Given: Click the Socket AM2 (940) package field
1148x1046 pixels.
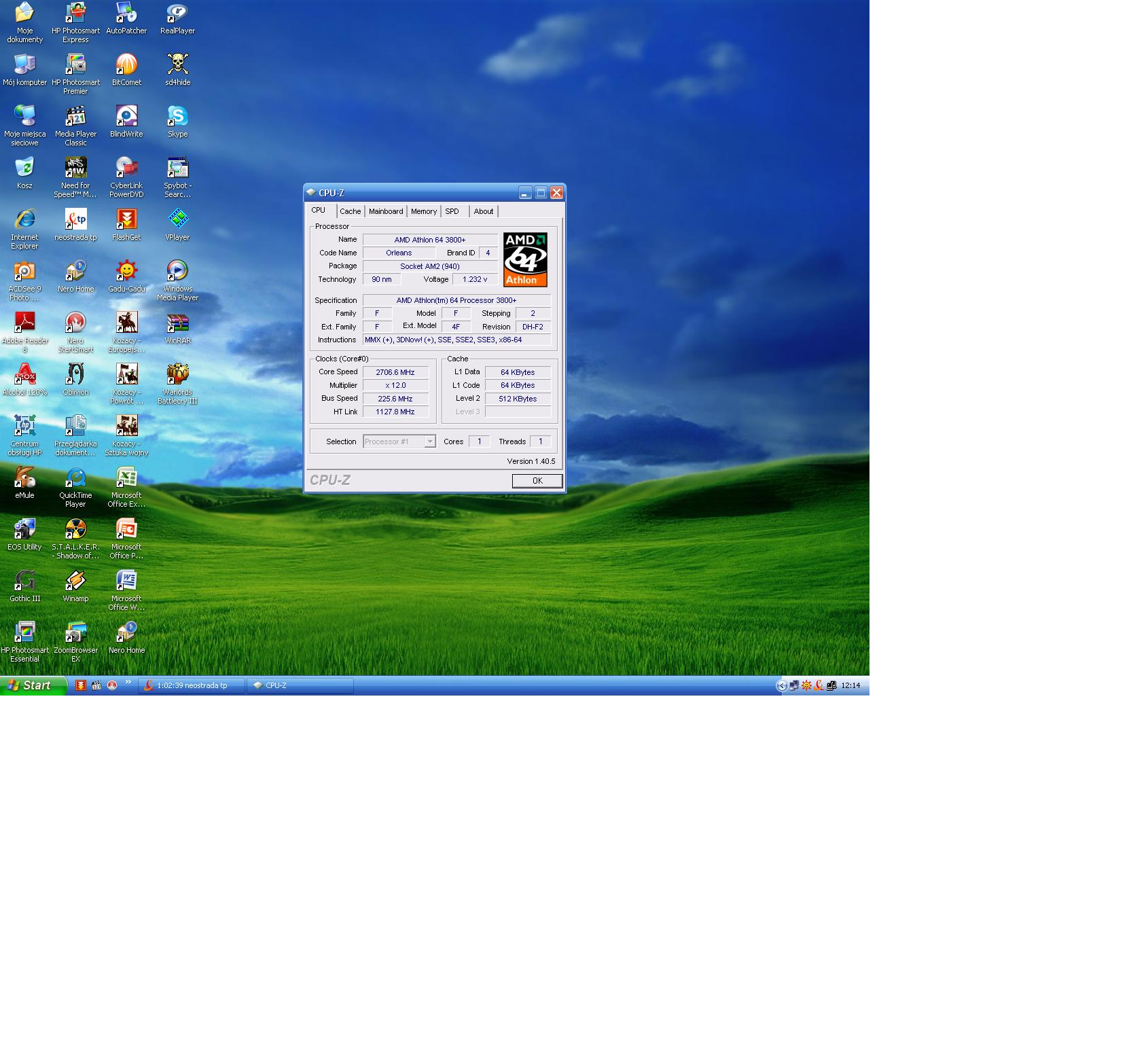Looking at the screenshot, I should pos(430,266).
